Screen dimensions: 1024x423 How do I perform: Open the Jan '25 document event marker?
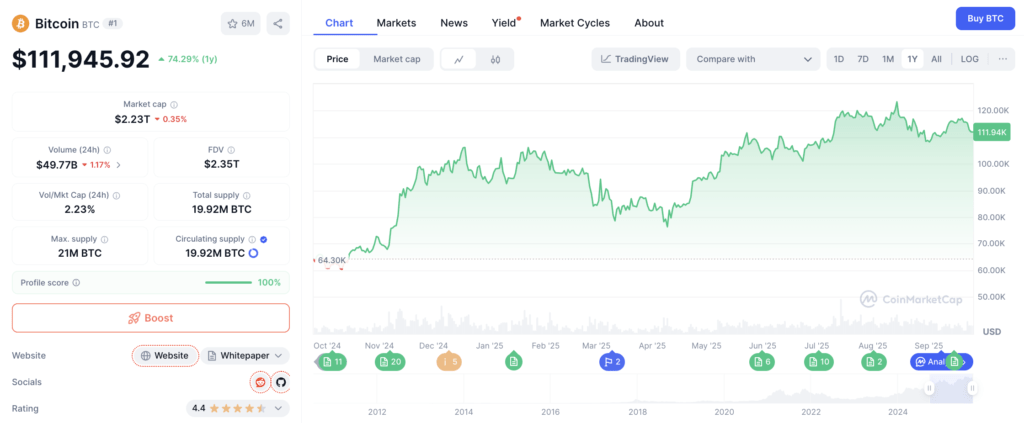coord(514,361)
